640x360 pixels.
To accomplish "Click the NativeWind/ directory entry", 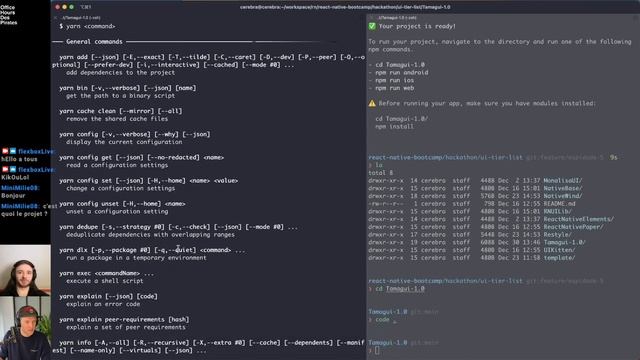I will coord(563,196).
